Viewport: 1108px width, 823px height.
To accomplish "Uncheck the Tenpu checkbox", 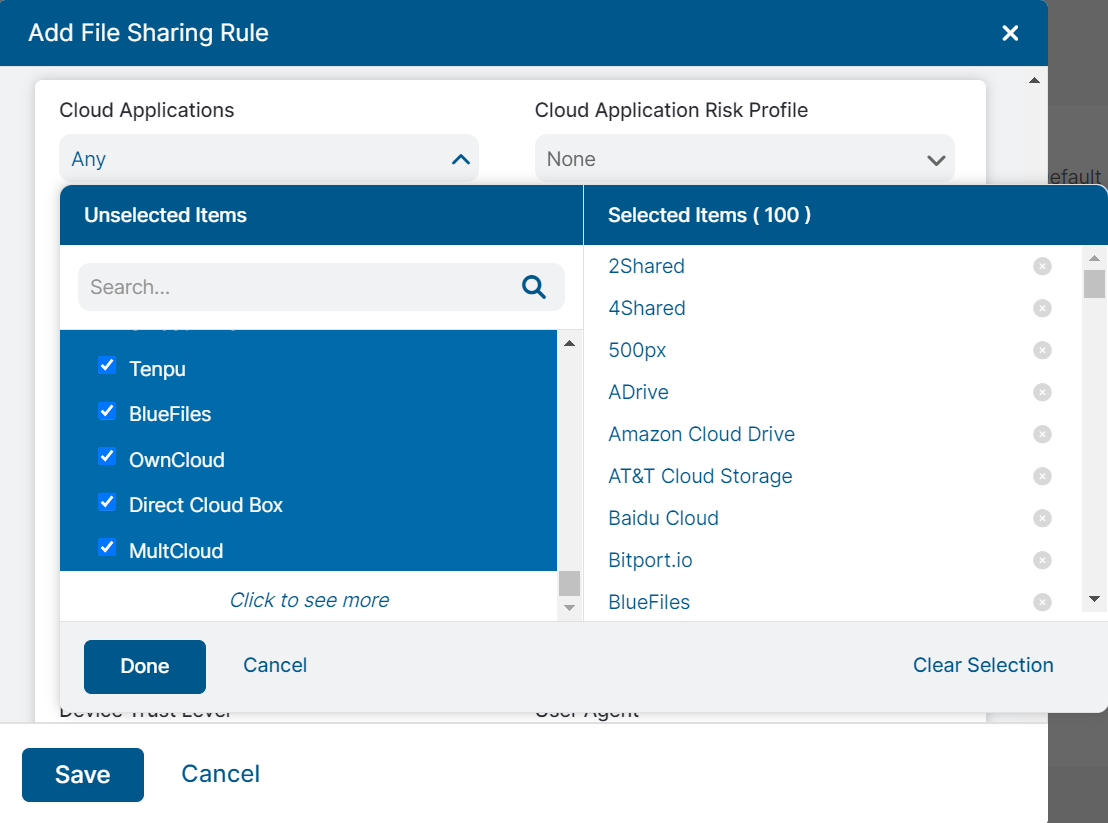I will [x=106, y=365].
